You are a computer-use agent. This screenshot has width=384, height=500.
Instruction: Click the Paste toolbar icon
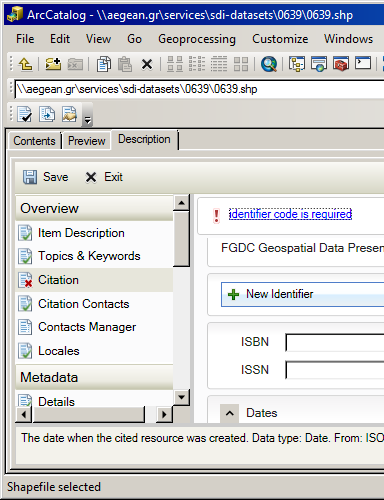125,64
